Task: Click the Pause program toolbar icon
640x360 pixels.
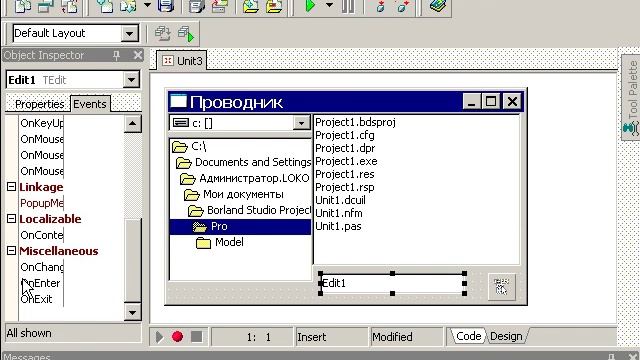Action: point(348,6)
